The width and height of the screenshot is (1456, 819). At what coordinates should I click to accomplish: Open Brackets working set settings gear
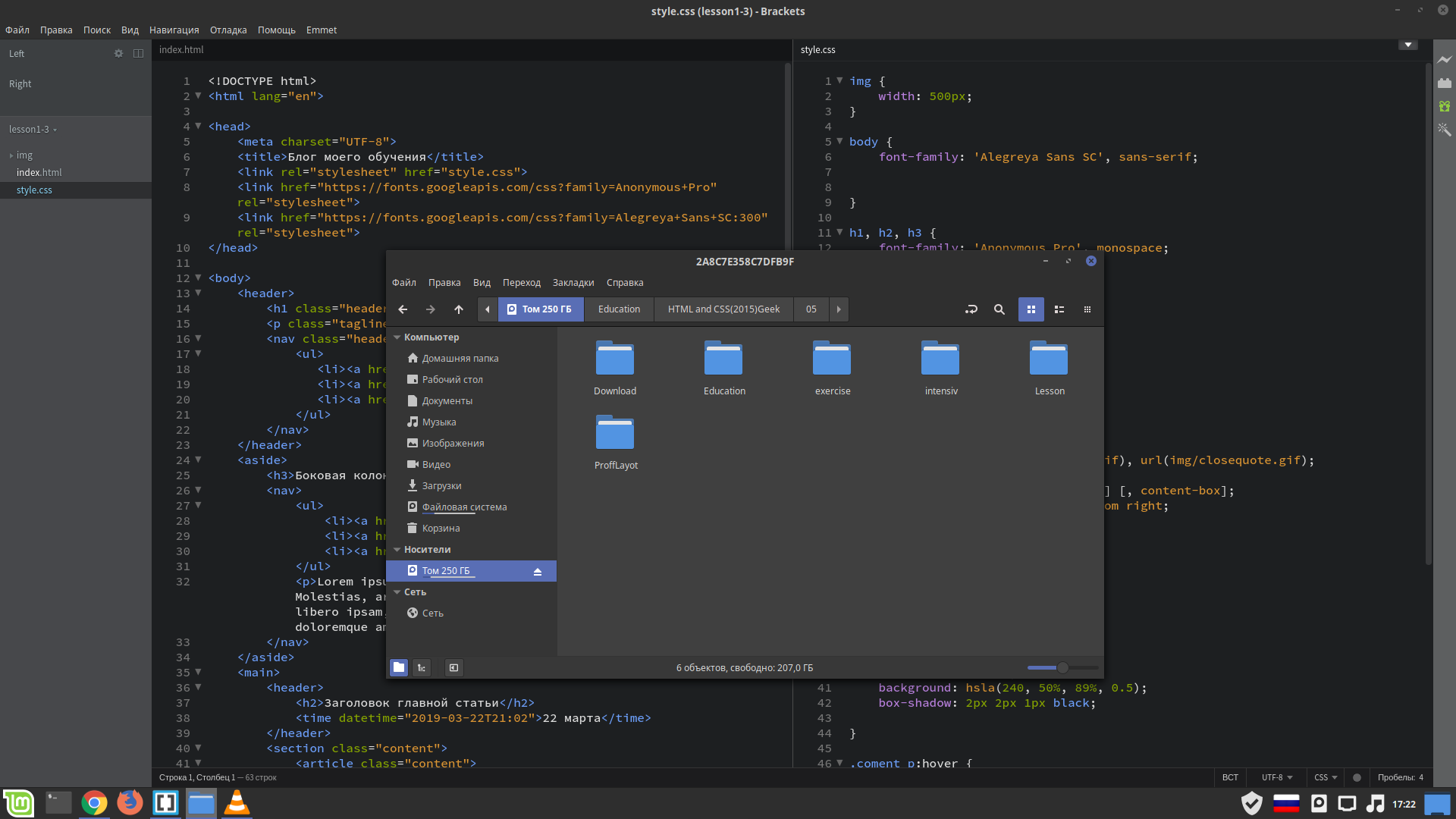point(118,53)
